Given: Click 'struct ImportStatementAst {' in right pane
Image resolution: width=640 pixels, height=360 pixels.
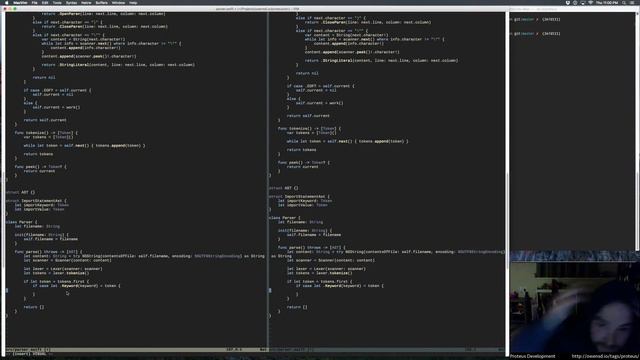Looking at the screenshot, I should pyautogui.click(x=299, y=196).
